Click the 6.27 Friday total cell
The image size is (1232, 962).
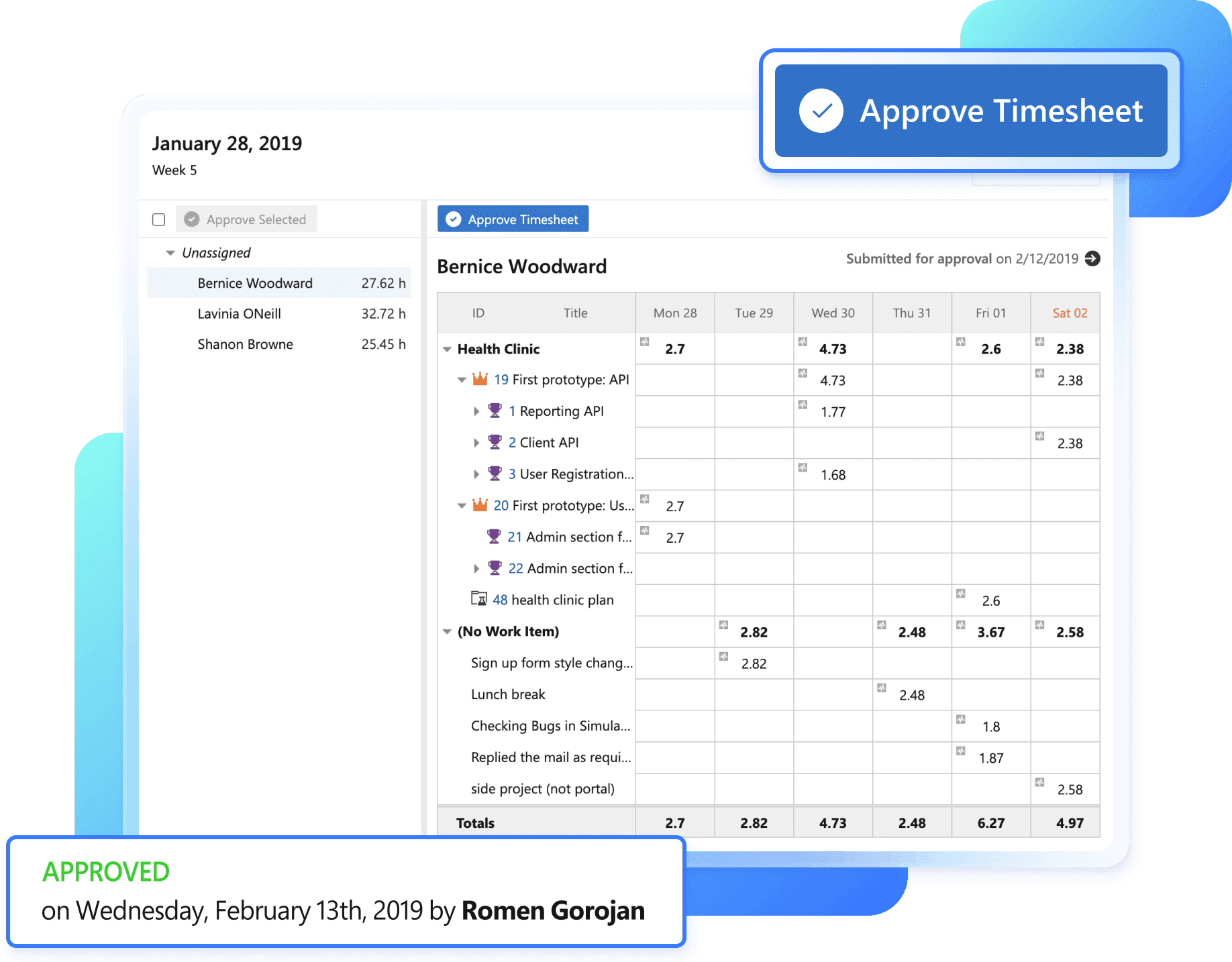(x=991, y=823)
